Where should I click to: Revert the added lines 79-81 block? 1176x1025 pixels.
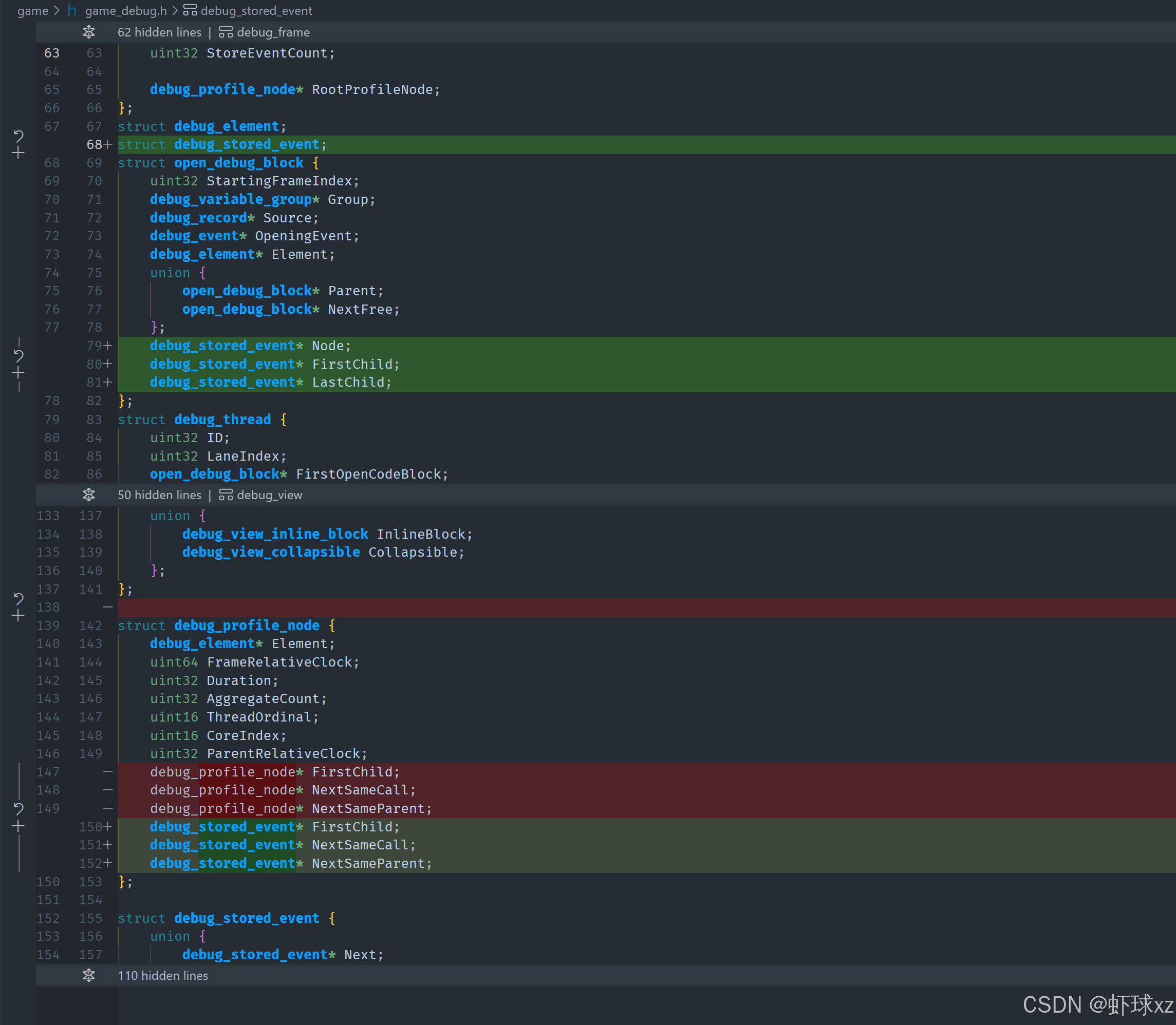[18, 356]
